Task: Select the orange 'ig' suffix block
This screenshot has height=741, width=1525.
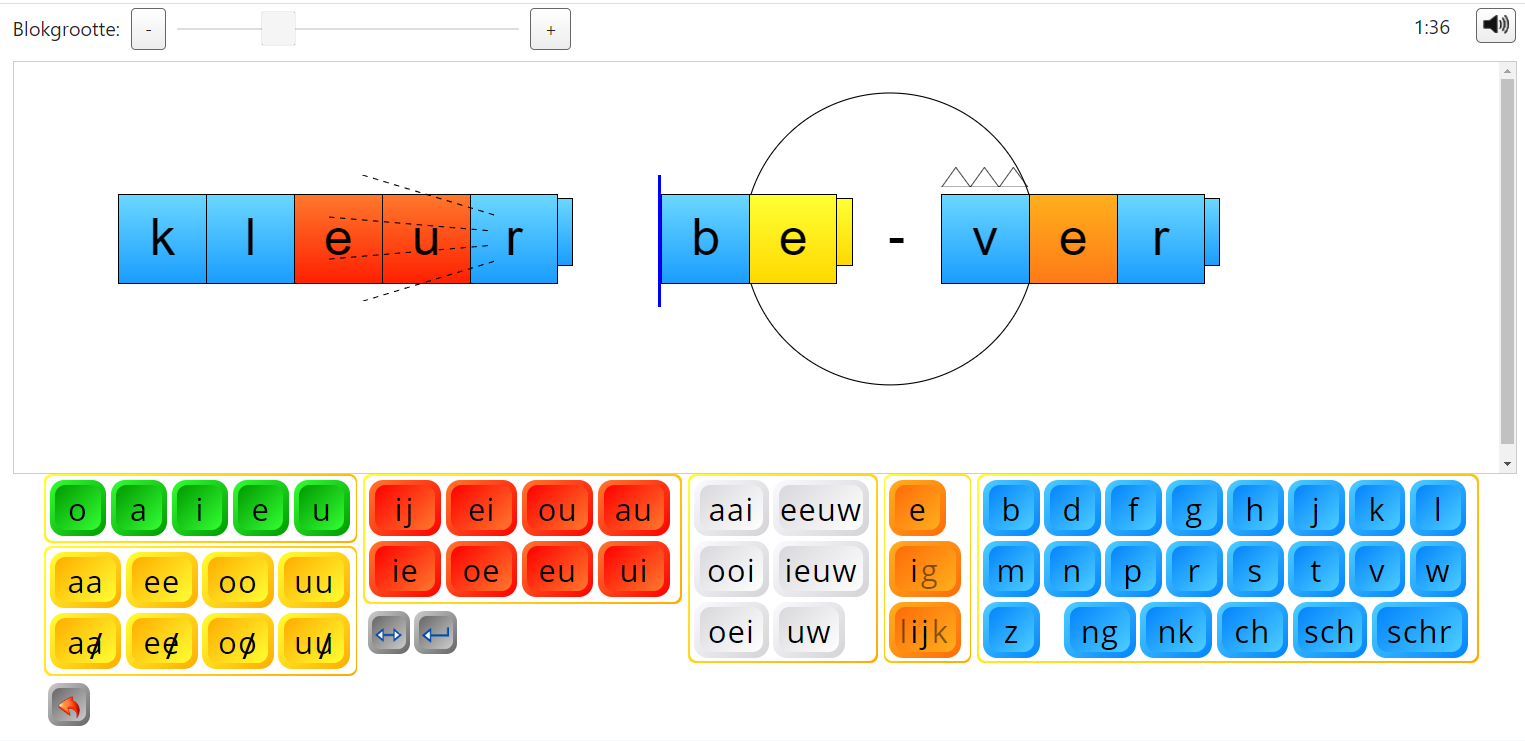Action: pyautogui.click(x=924, y=570)
